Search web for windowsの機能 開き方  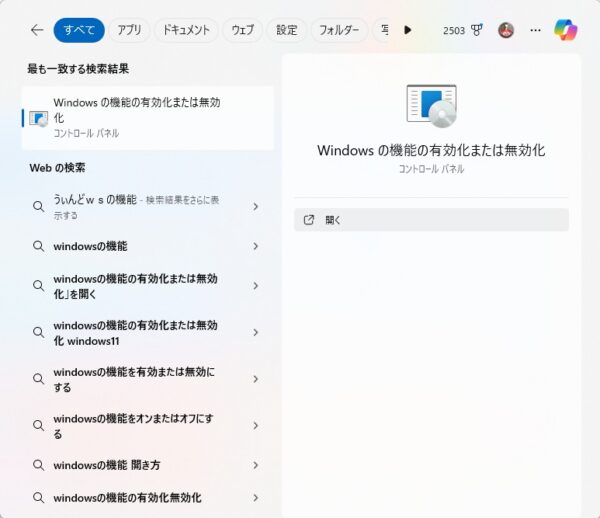pos(148,465)
